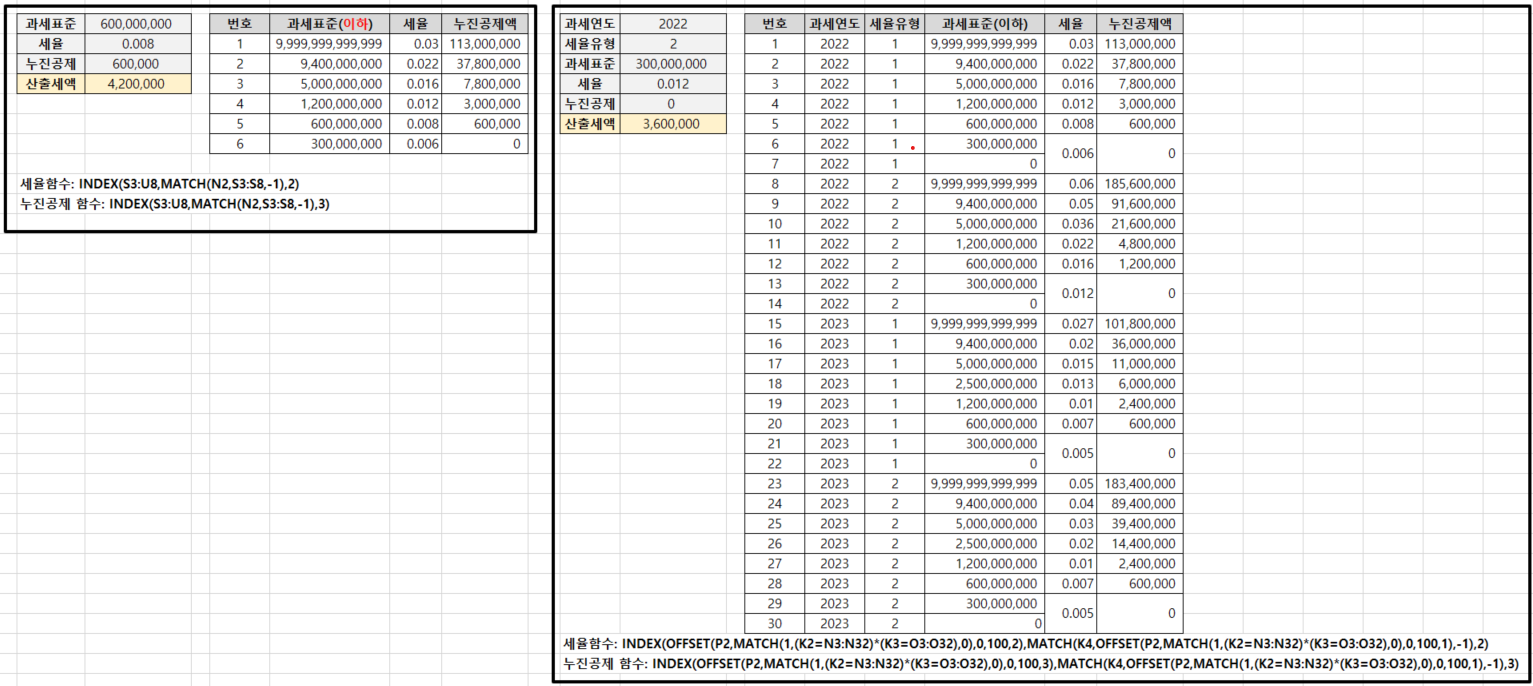Select the 세율 cell showing 0.036
The height and width of the screenshot is (686, 1533).
coord(1070,224)
